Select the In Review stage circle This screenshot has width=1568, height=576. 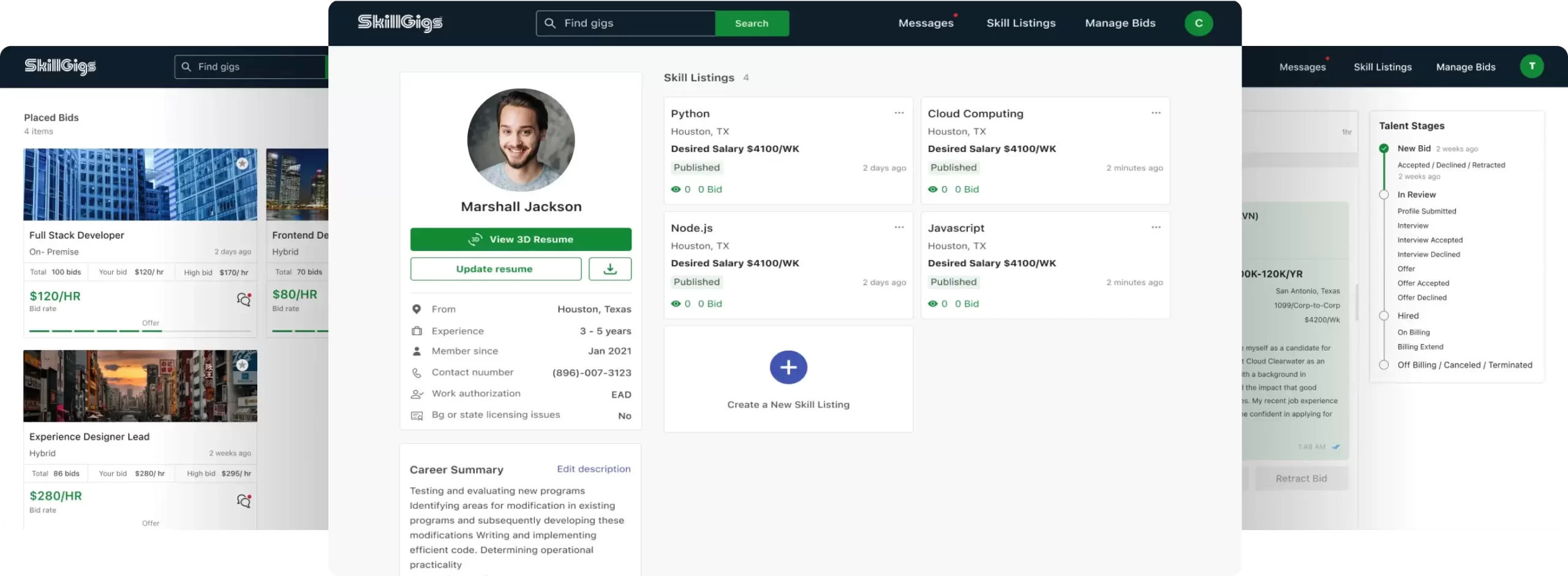point(1384,195)
